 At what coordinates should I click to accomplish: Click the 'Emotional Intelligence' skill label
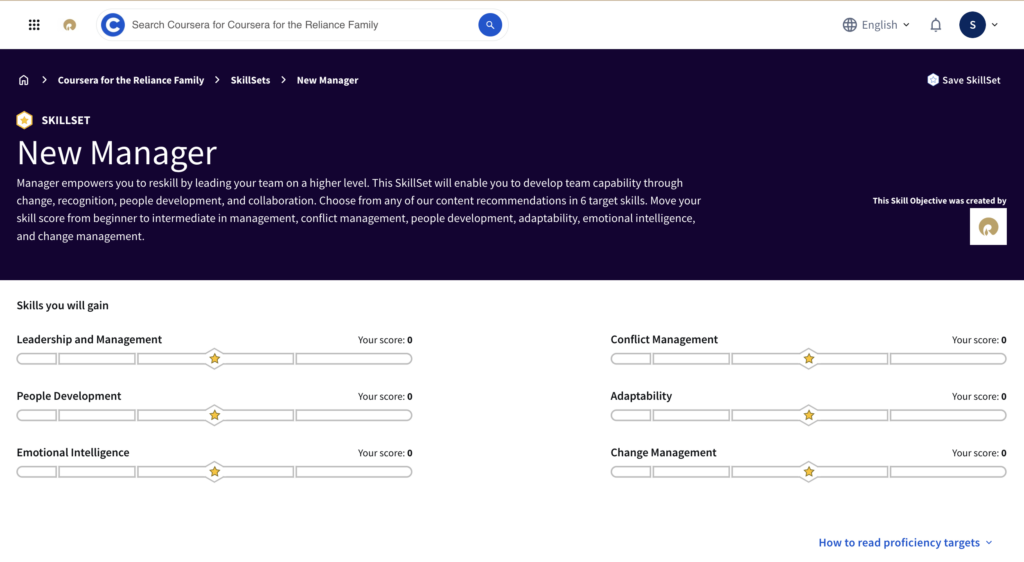click(72, 452)
